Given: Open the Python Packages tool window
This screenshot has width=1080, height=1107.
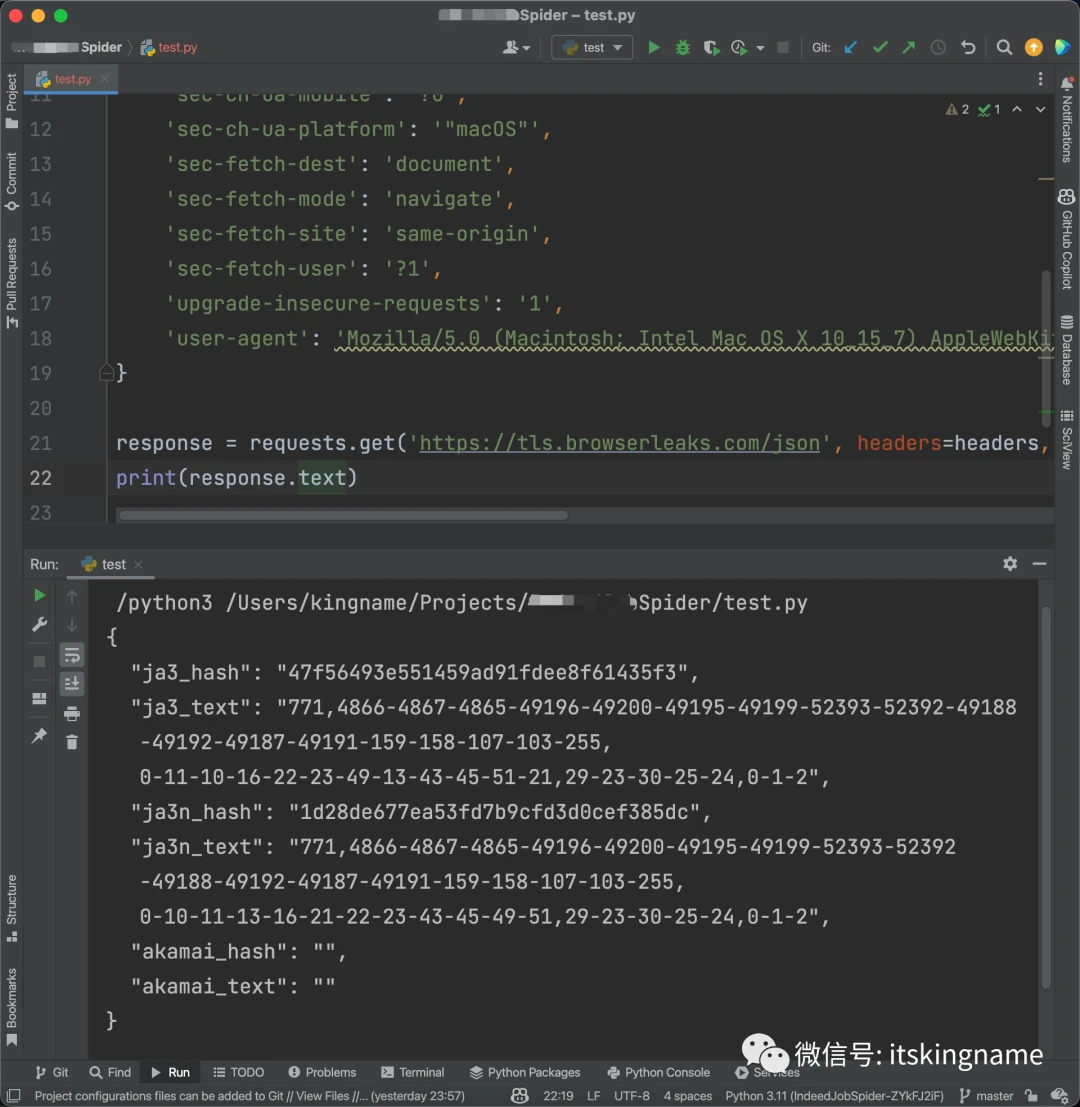Looking at the screenshot, I should (x=524, y=1072).
